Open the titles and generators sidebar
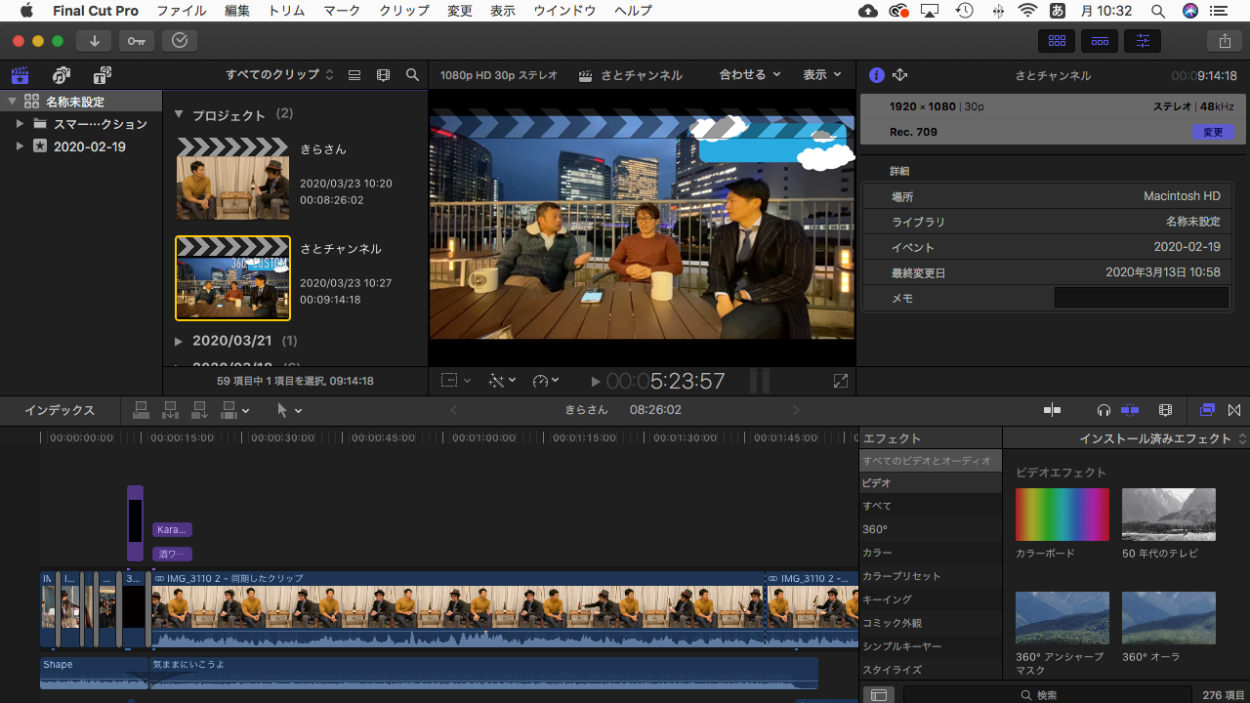The width and height of the screenshot is (1250, 703). point(102,75)
